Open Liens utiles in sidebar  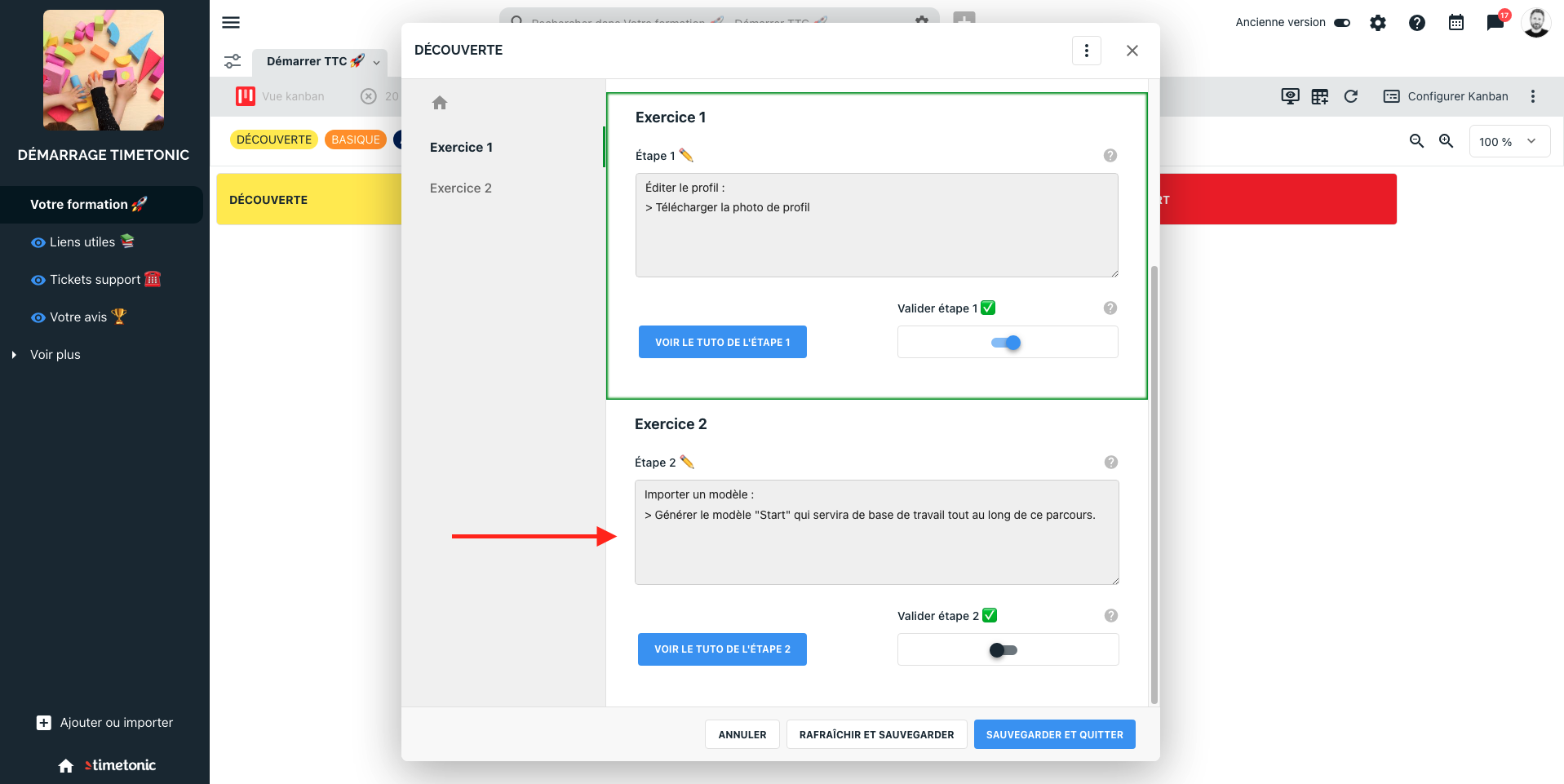tap(82, 242)
